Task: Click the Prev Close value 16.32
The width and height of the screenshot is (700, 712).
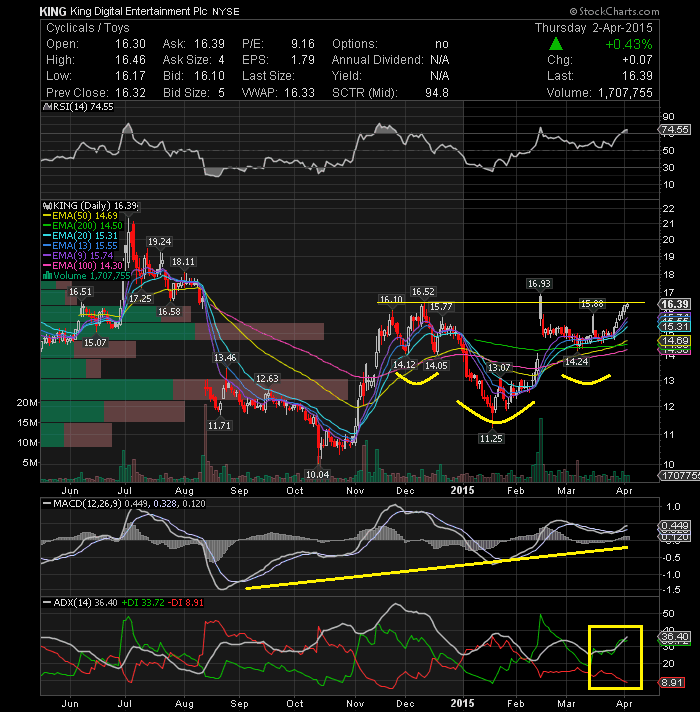Action: tap(130, 93)
